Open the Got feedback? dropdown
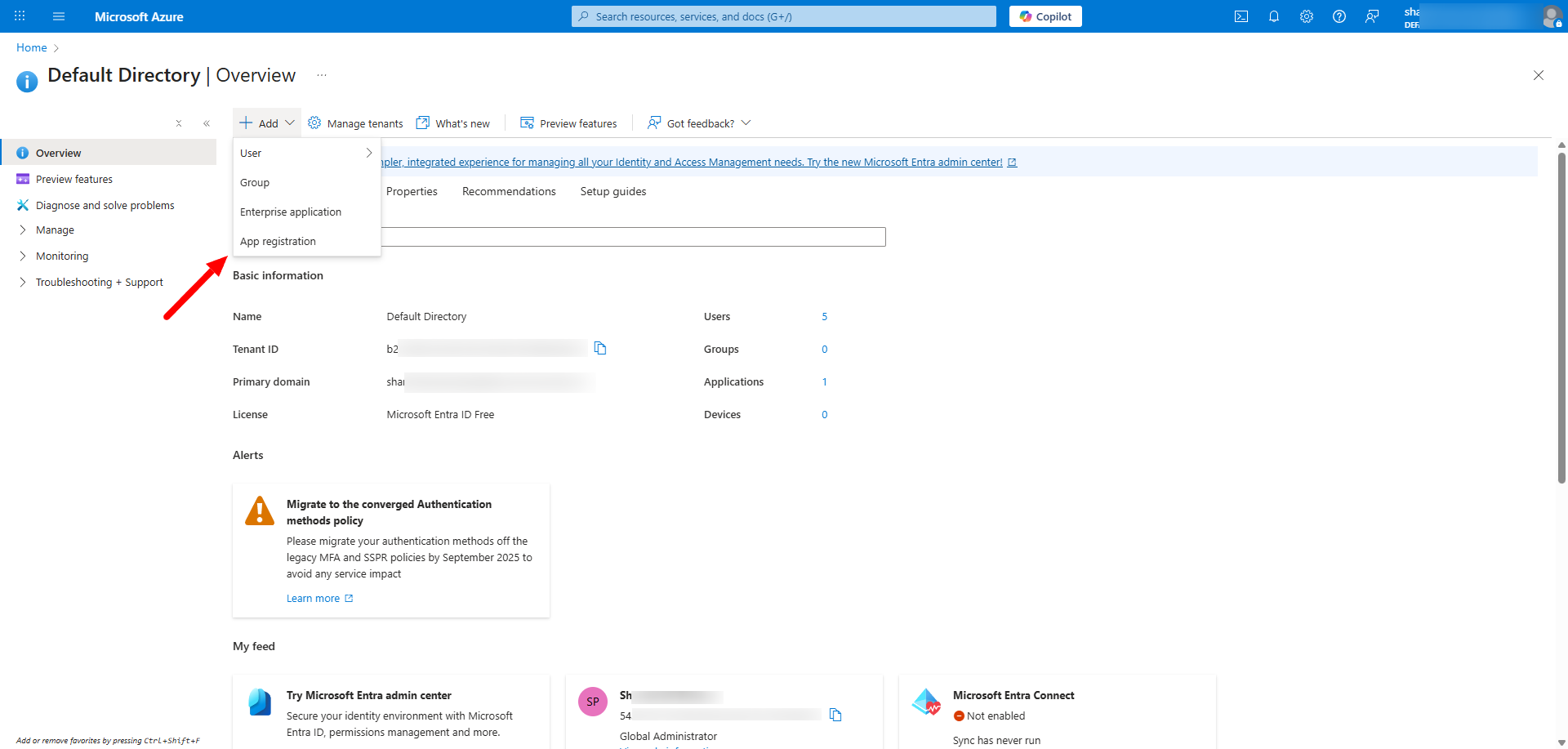Screen dimensions: 1568x749 (699, 123)
